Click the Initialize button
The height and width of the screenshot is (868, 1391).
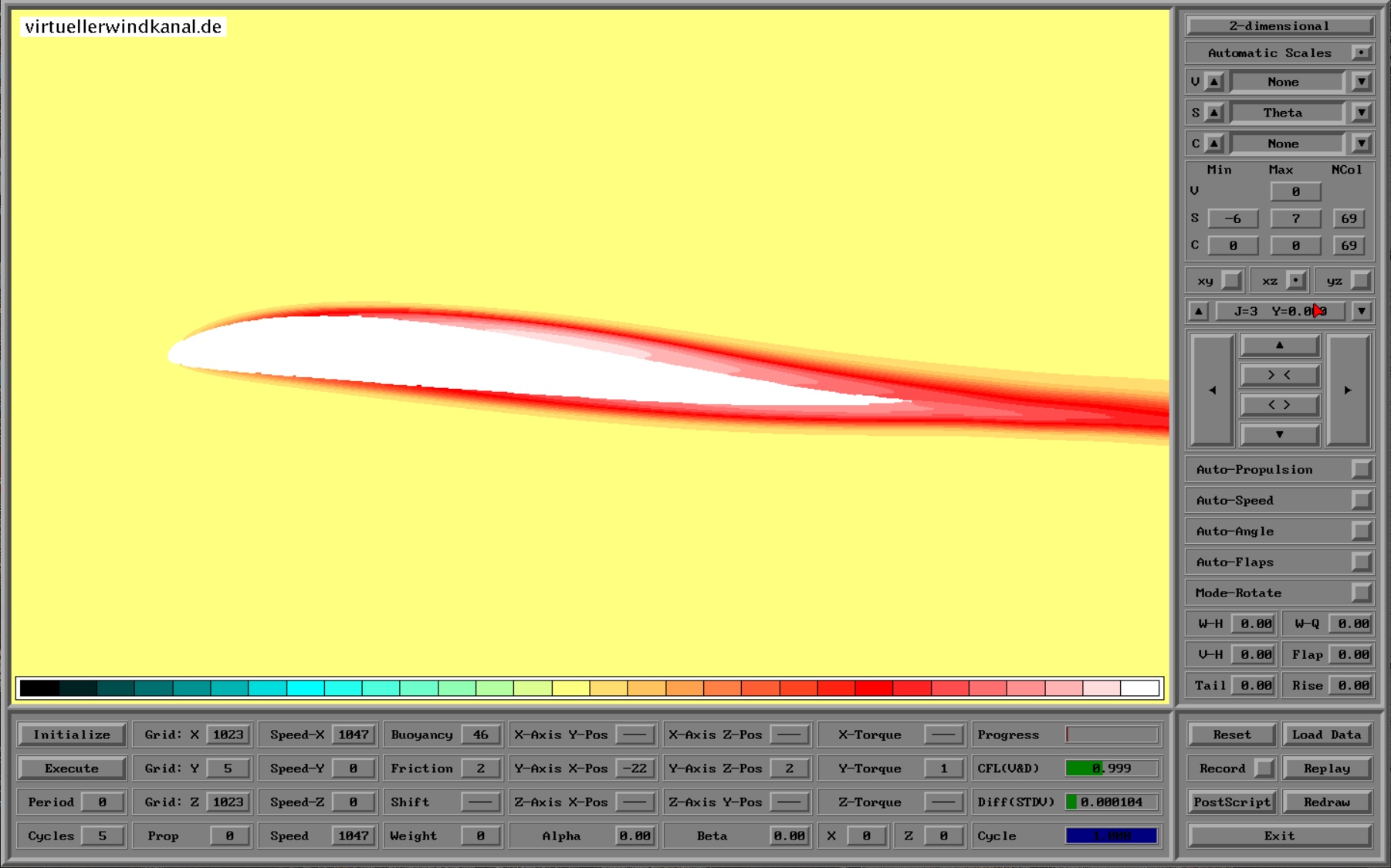point(72,735)
